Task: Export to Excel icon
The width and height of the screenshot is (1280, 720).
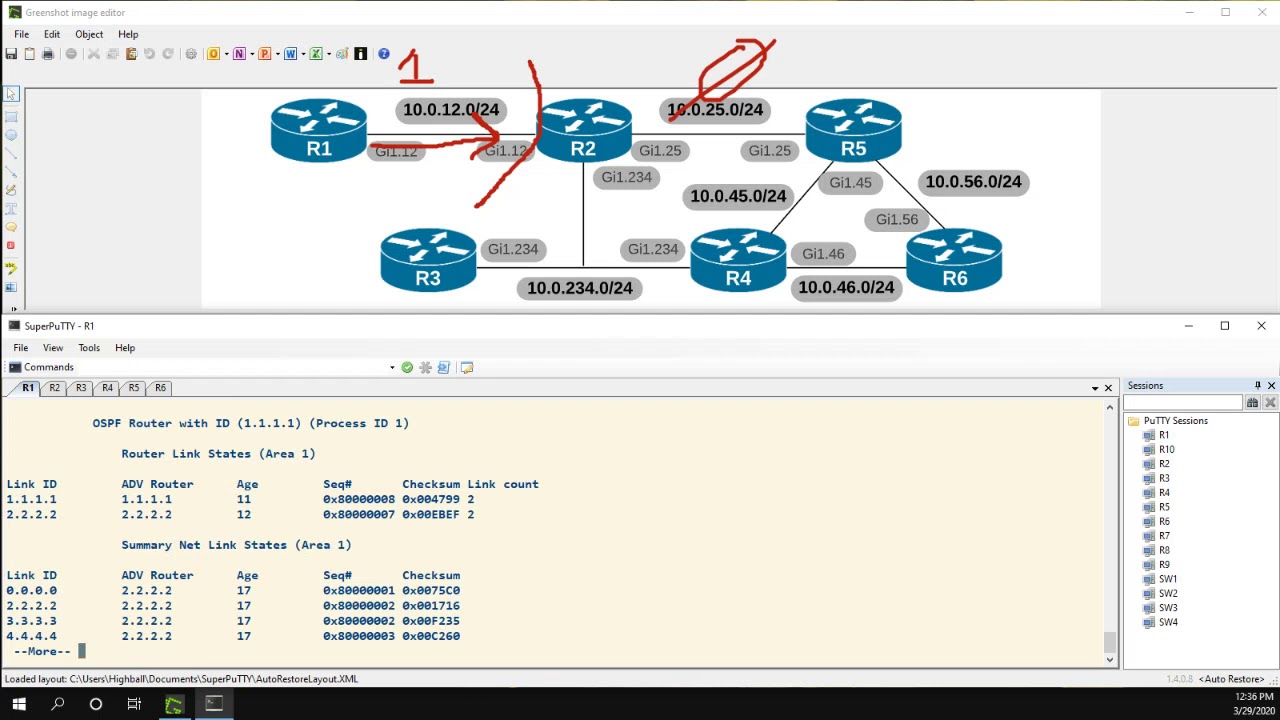Action: (315, 54)
